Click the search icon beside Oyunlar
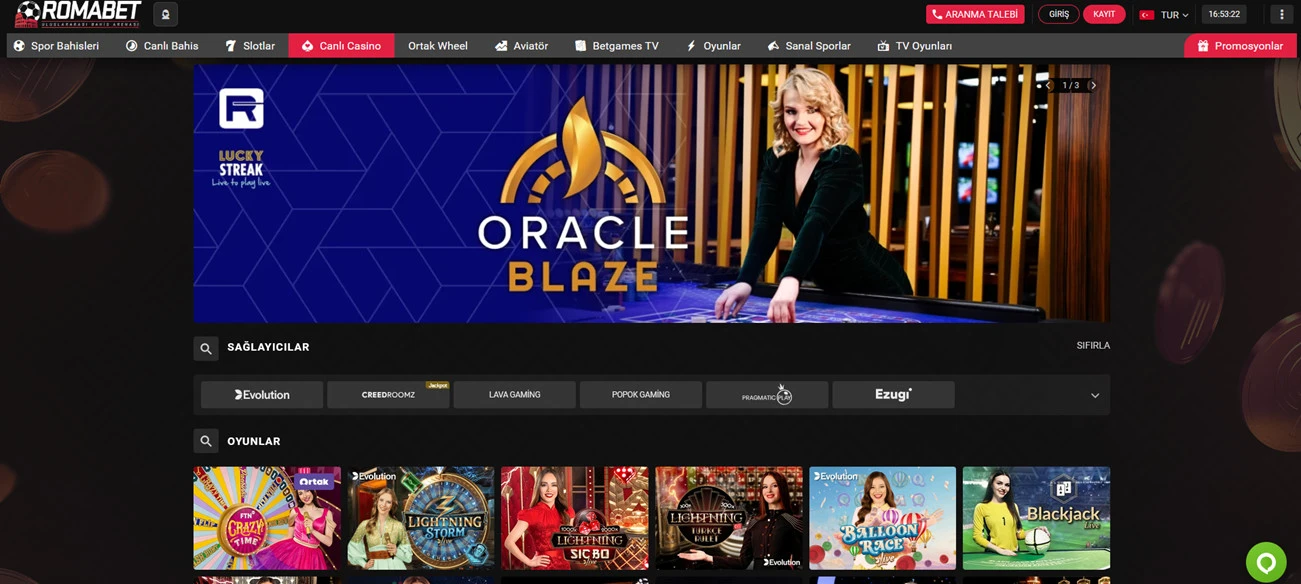This screenshot has height=584, width=1301. 206,441
